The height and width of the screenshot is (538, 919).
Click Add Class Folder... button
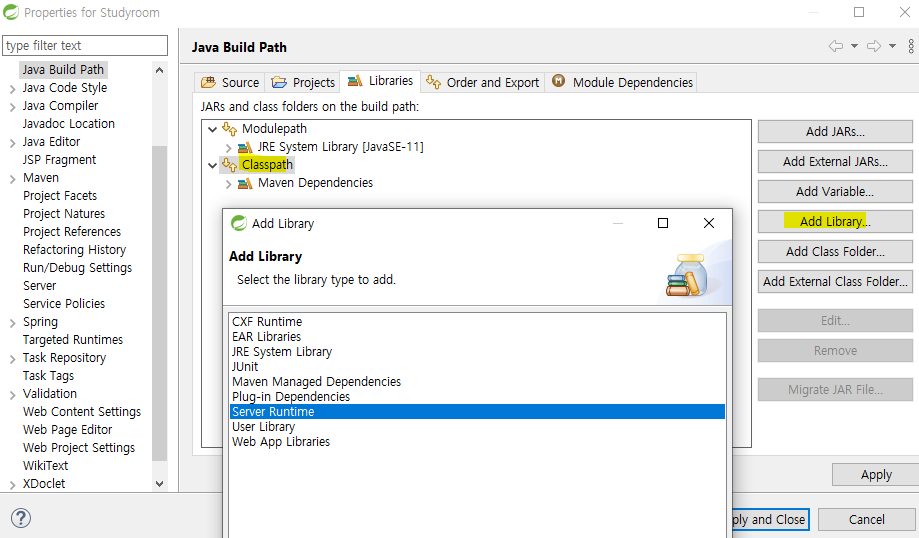[x=835, y=251]
